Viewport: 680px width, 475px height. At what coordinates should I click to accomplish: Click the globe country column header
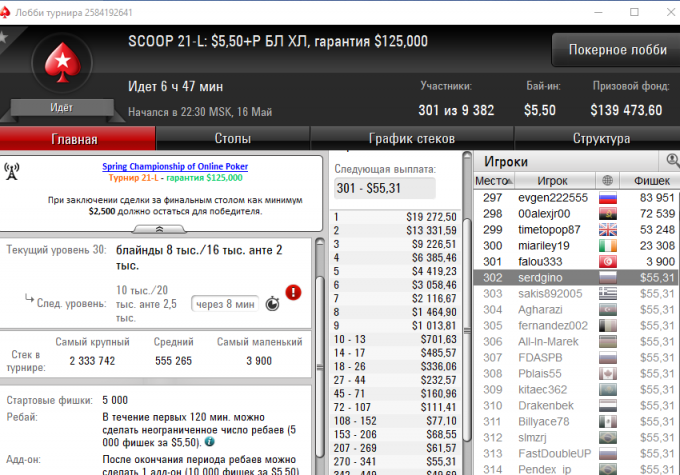pyautogui.click(x=607, y=180)
